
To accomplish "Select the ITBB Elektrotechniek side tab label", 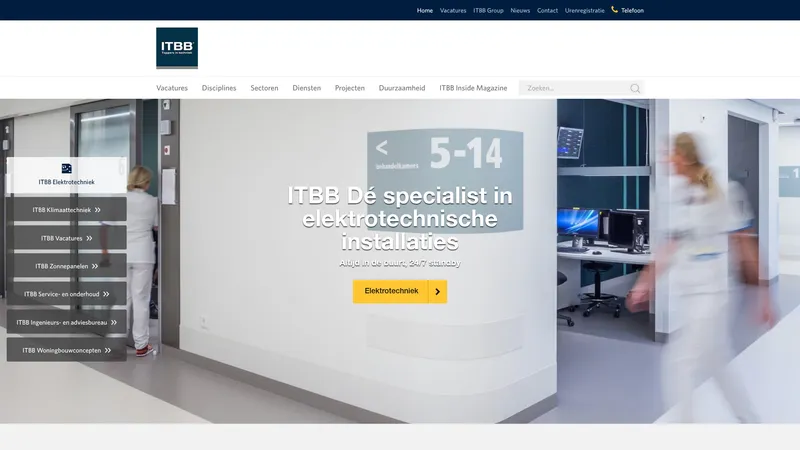I will pos(66,182).
